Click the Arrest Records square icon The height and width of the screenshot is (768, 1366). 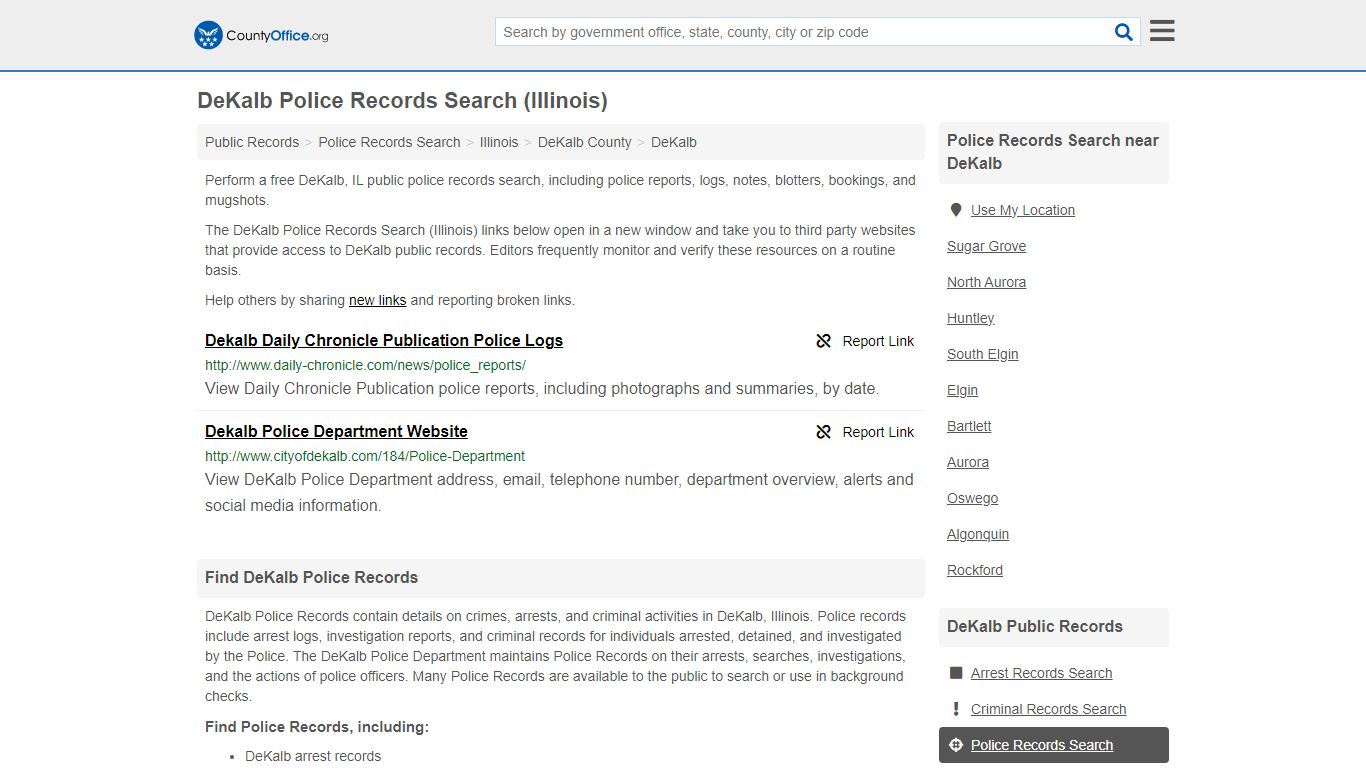955,673
